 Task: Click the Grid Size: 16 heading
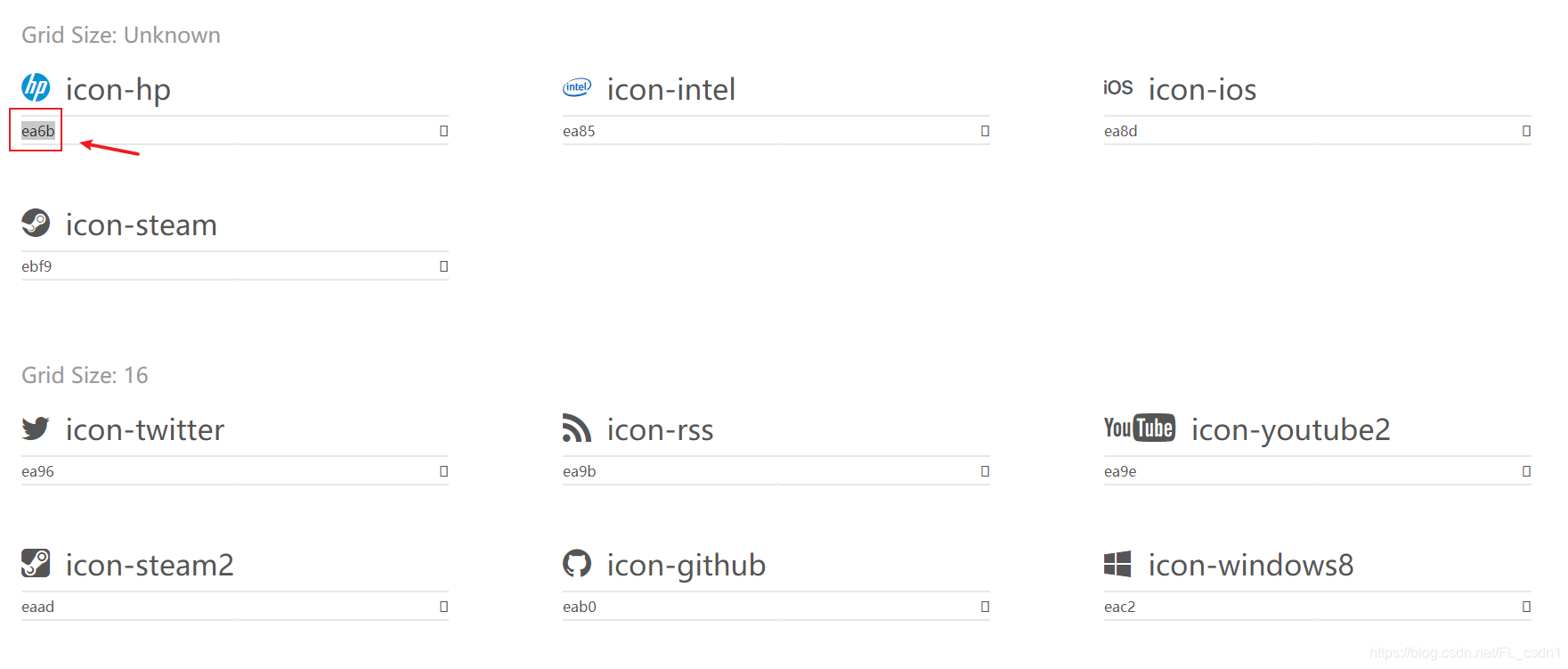pyautogui.click(x=85, y=375)
